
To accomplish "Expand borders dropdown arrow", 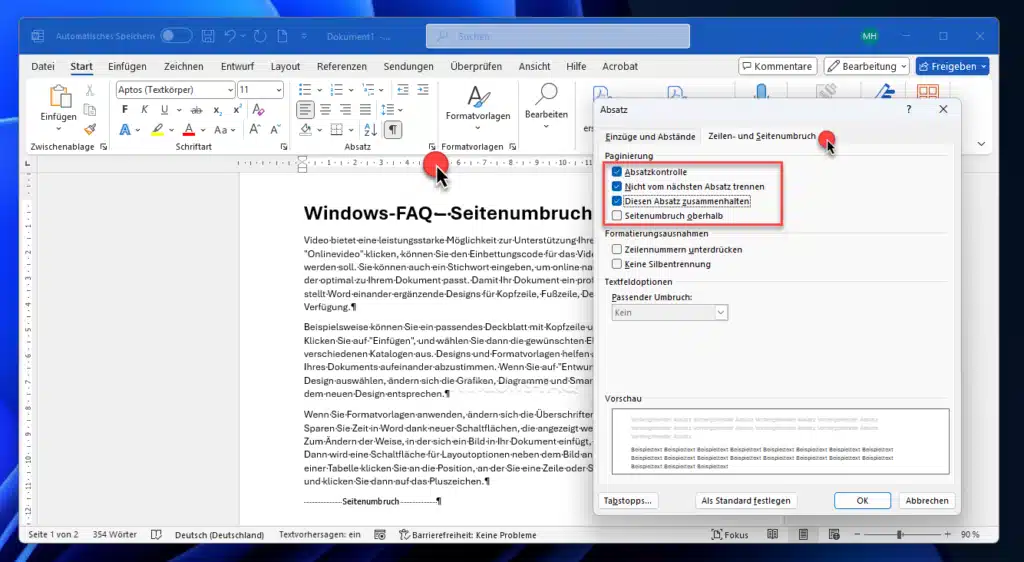I will coord(351,130).
